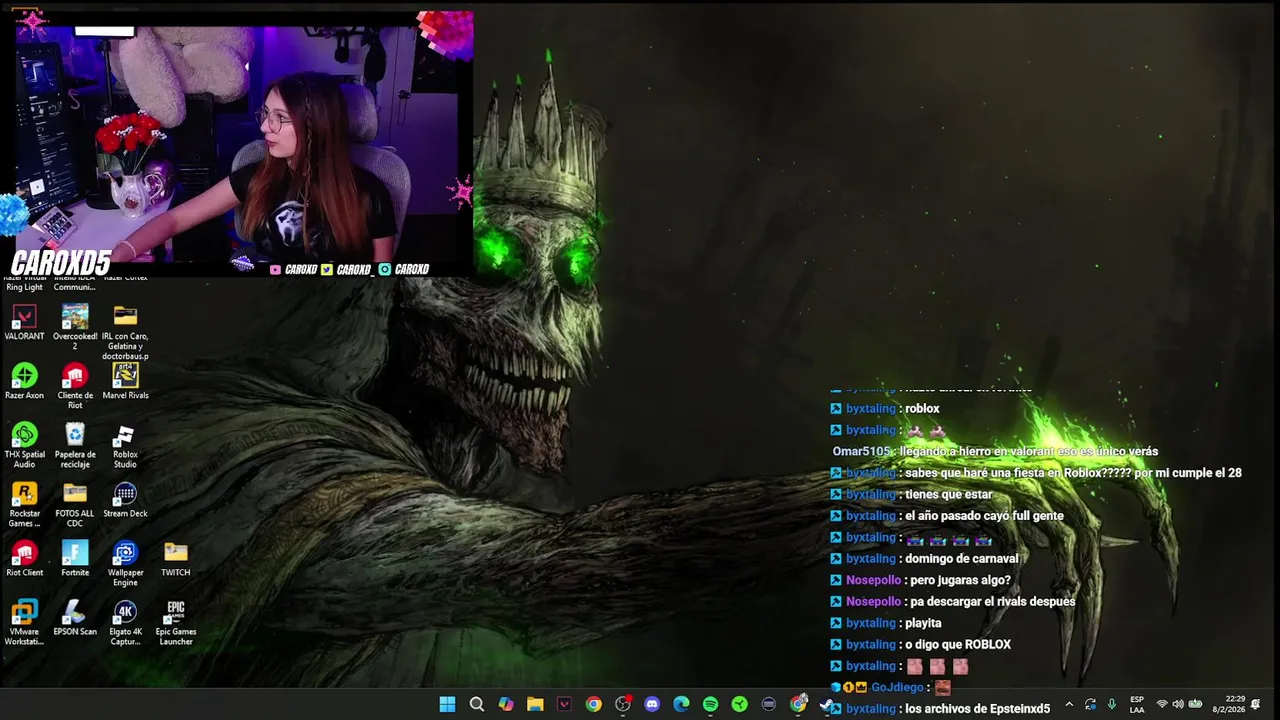Open the Wallpaper Engine desktop shortcut

[x=125, y=563]
